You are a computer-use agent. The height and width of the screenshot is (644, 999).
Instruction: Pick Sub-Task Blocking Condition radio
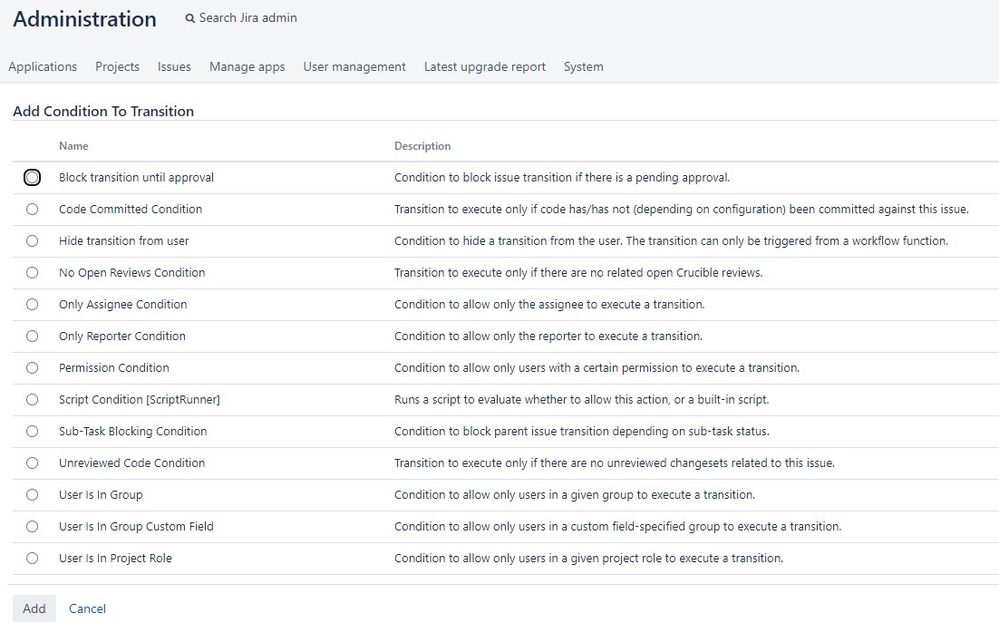click(33, 431)
